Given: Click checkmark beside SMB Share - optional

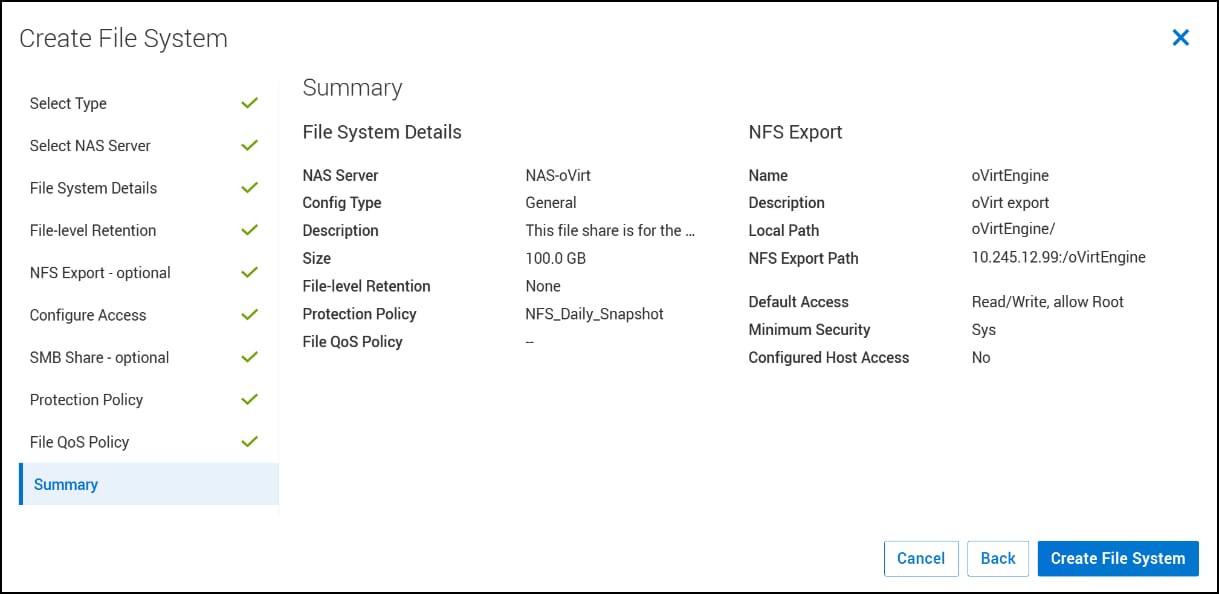Looking at the screenshot, I should (x=250, y=357).
